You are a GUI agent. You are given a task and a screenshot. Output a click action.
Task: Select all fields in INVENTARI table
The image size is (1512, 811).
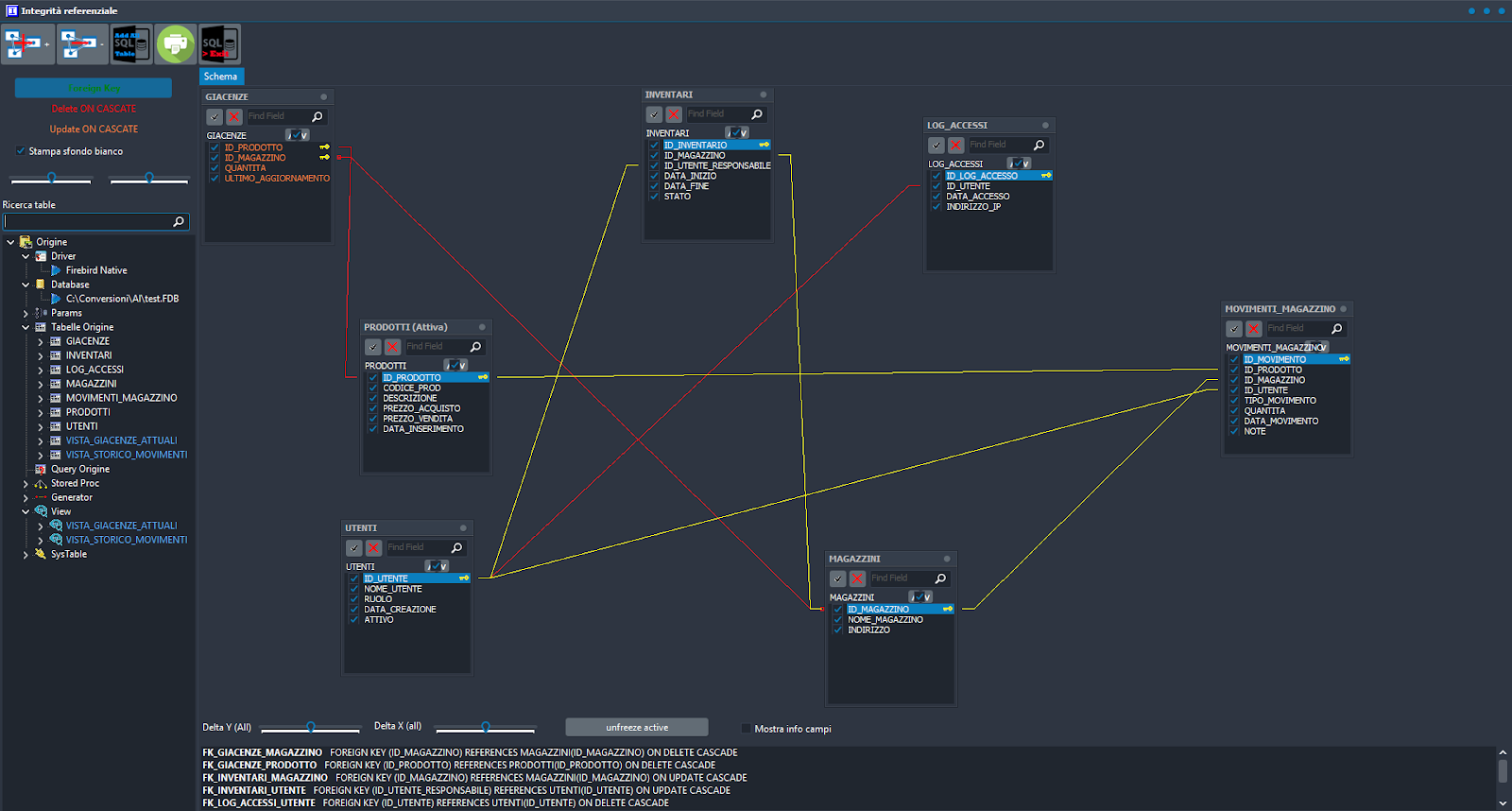pos(654,114)
